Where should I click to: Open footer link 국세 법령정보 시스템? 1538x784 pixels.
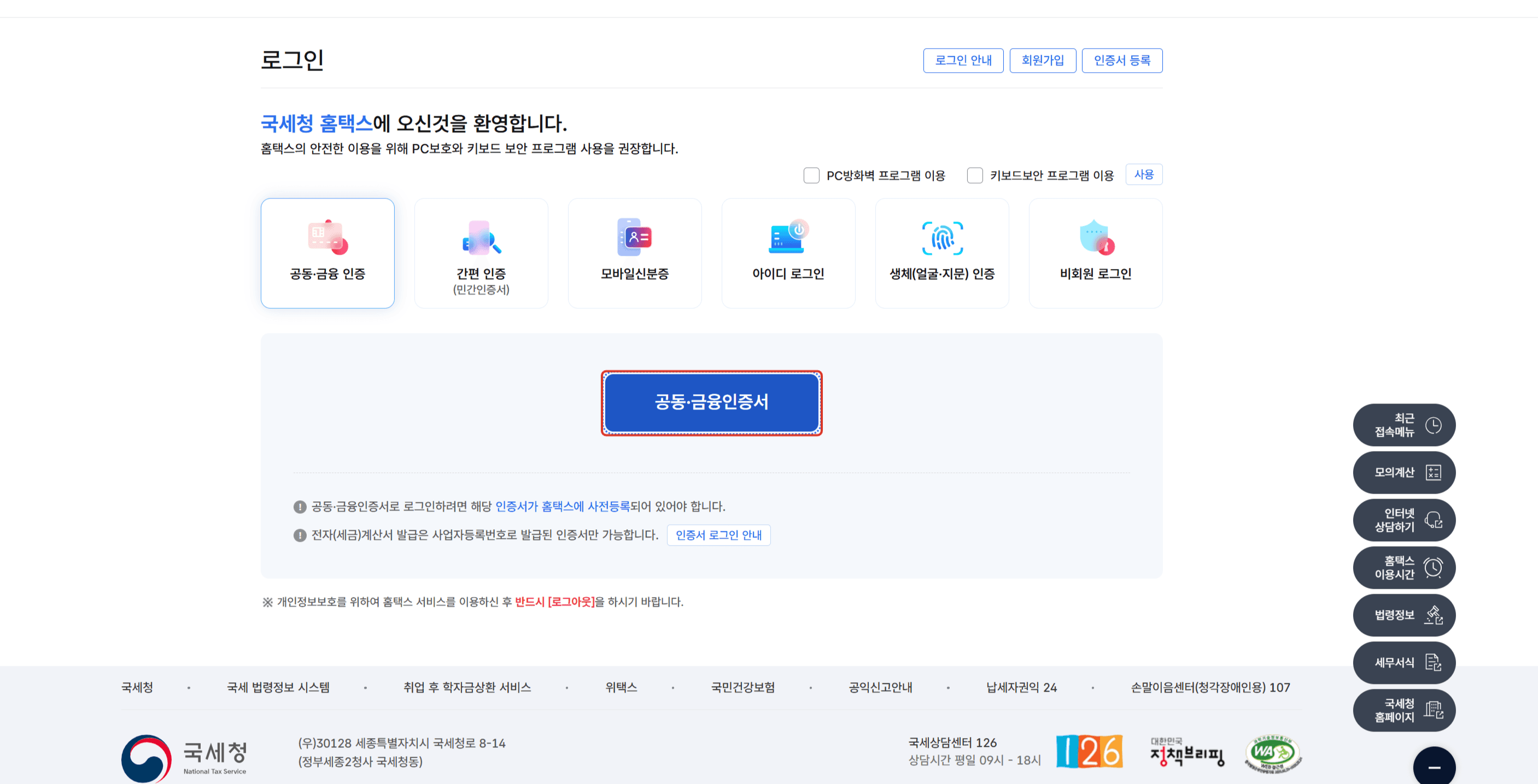[x=278, y=687]
